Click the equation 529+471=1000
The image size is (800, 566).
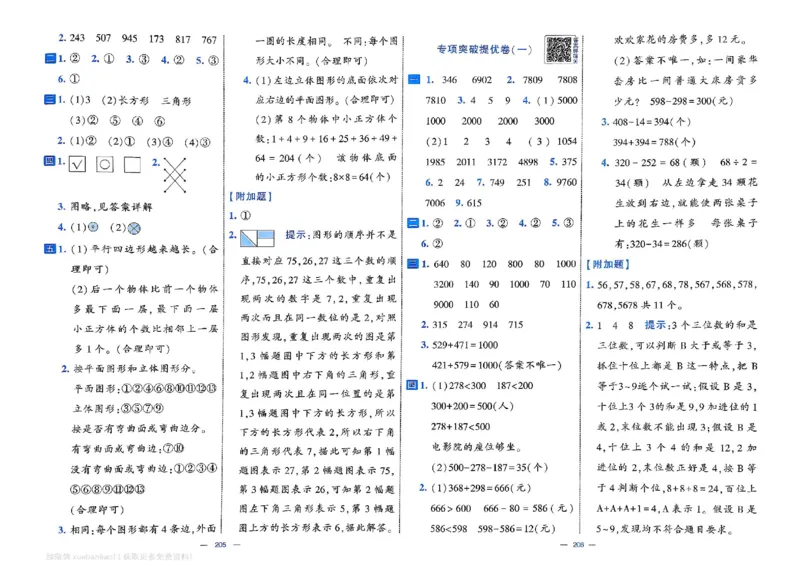[x=465, y=345]
